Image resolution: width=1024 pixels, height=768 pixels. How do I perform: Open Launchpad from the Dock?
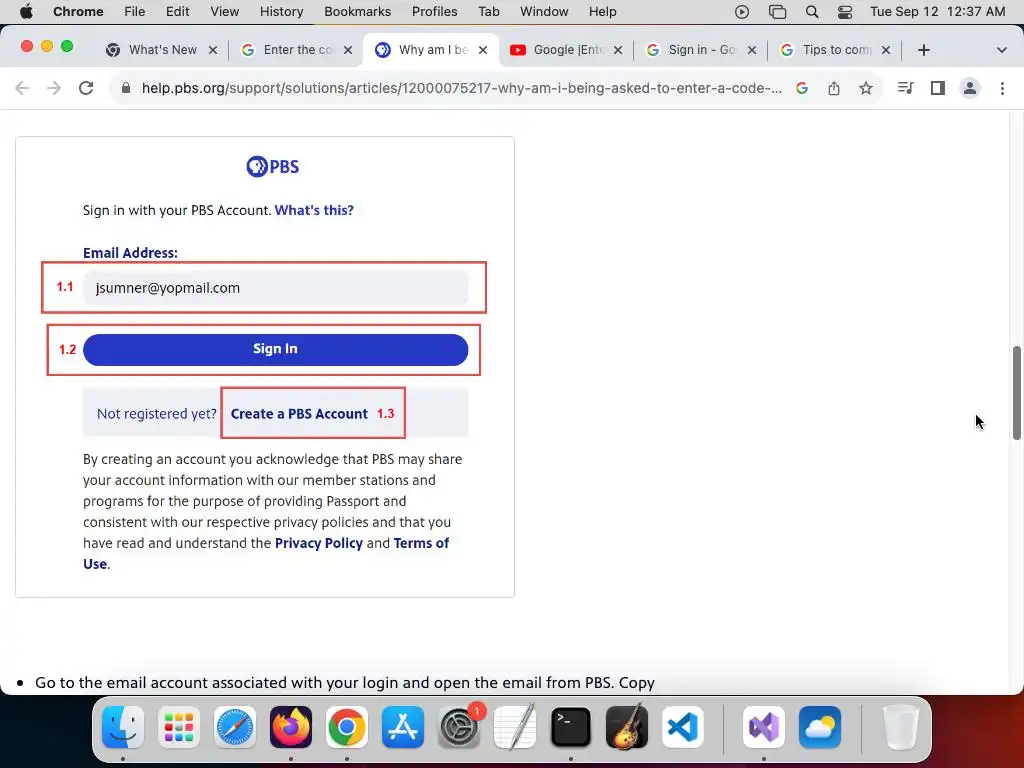tap(179, 727)
